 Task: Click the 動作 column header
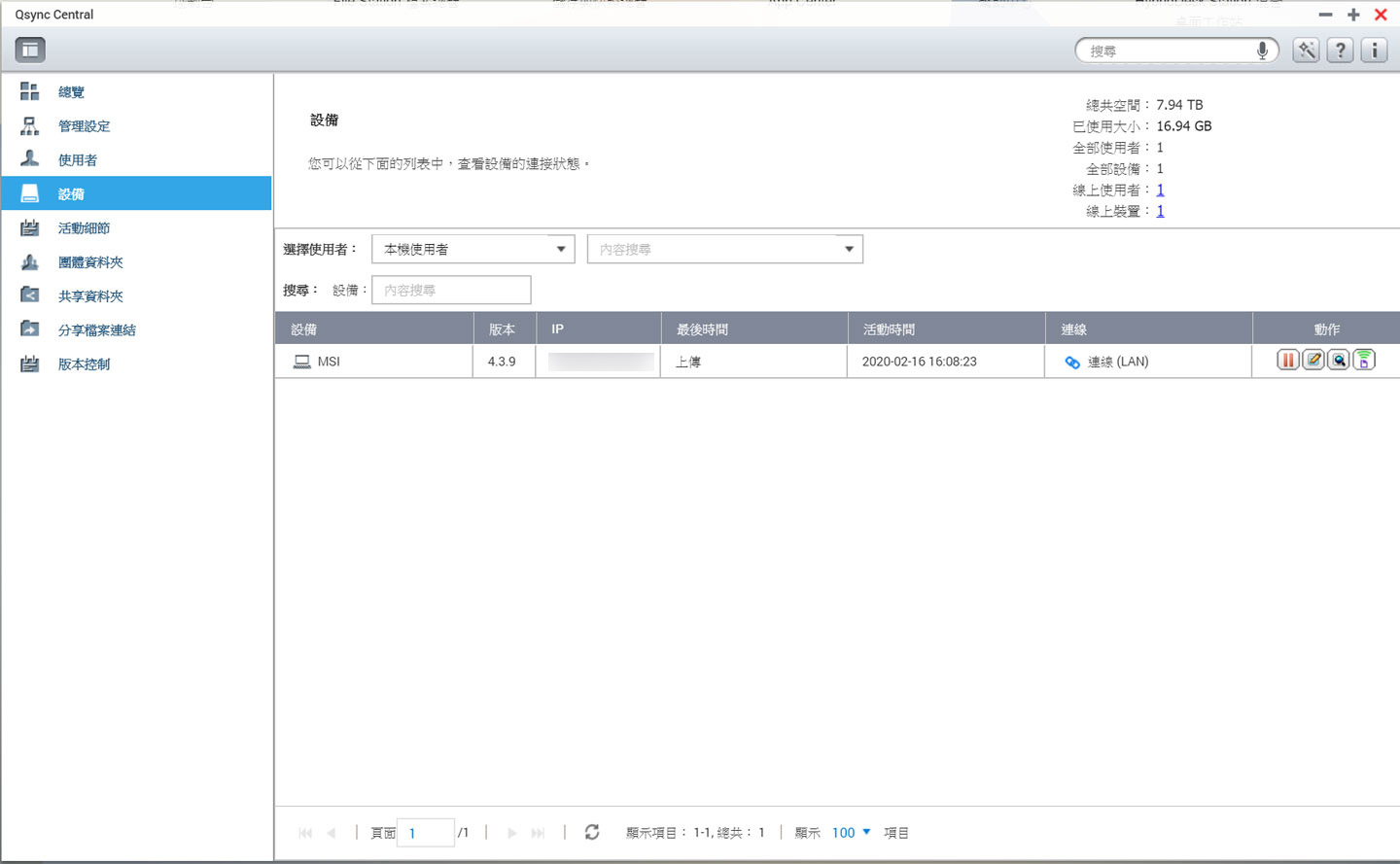pos(1326,328)
